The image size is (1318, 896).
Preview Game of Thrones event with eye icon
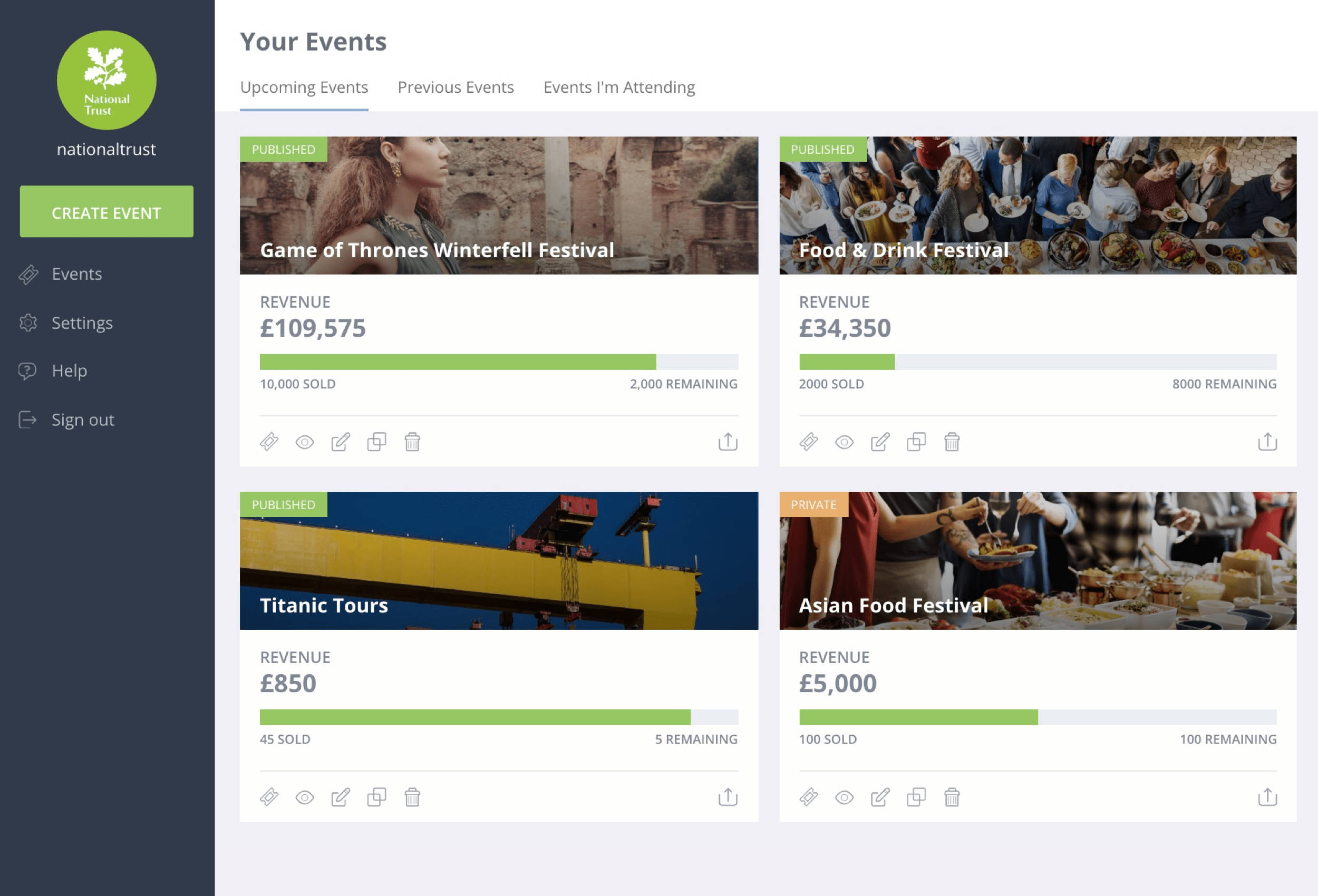coord(305,442)
